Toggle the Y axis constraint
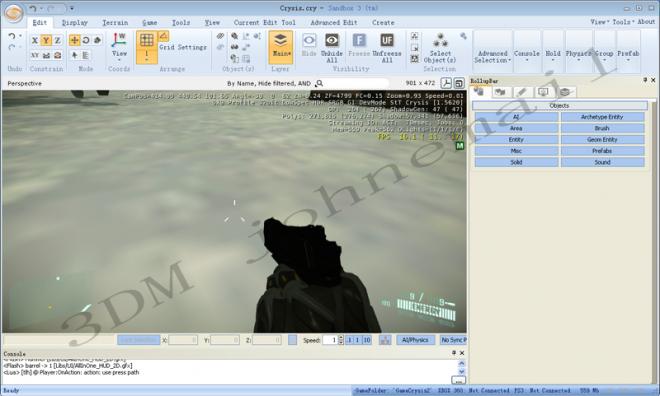This screenshot has width=660, height=396. (46, 40)
